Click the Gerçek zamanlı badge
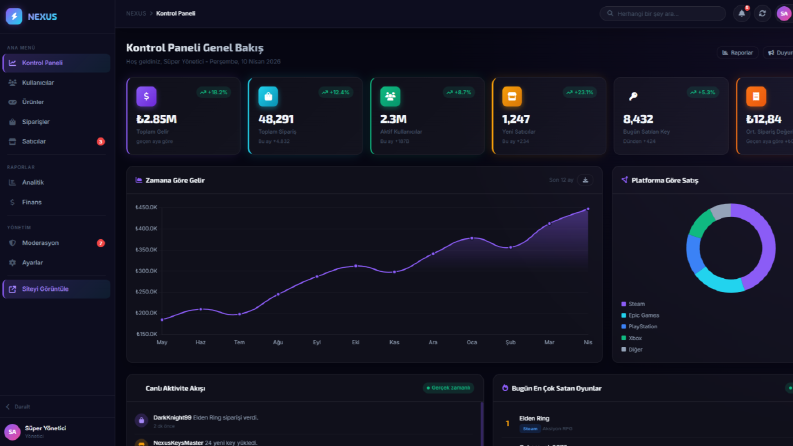 [x=448, y=388]
